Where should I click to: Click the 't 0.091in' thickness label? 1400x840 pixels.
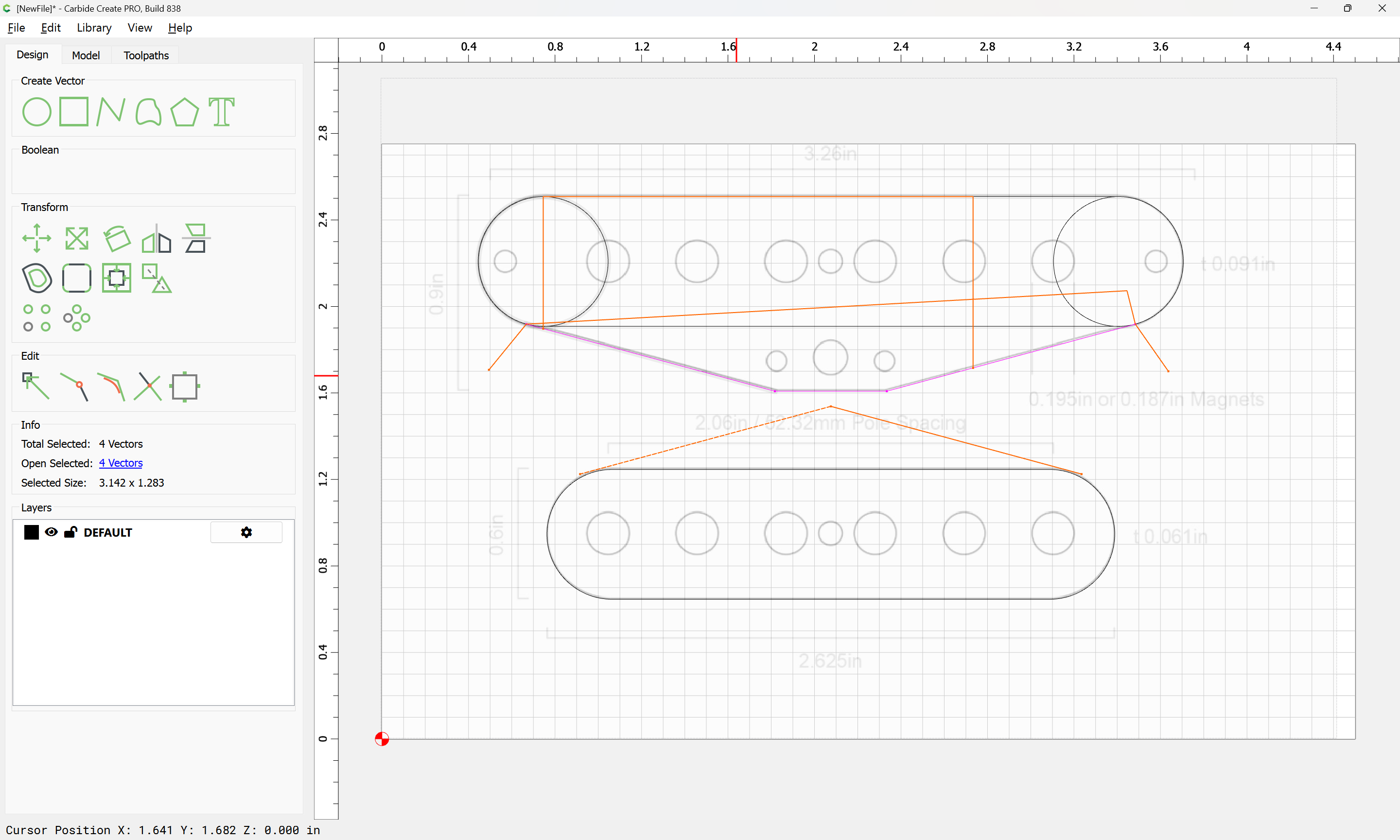(1238, 264)
